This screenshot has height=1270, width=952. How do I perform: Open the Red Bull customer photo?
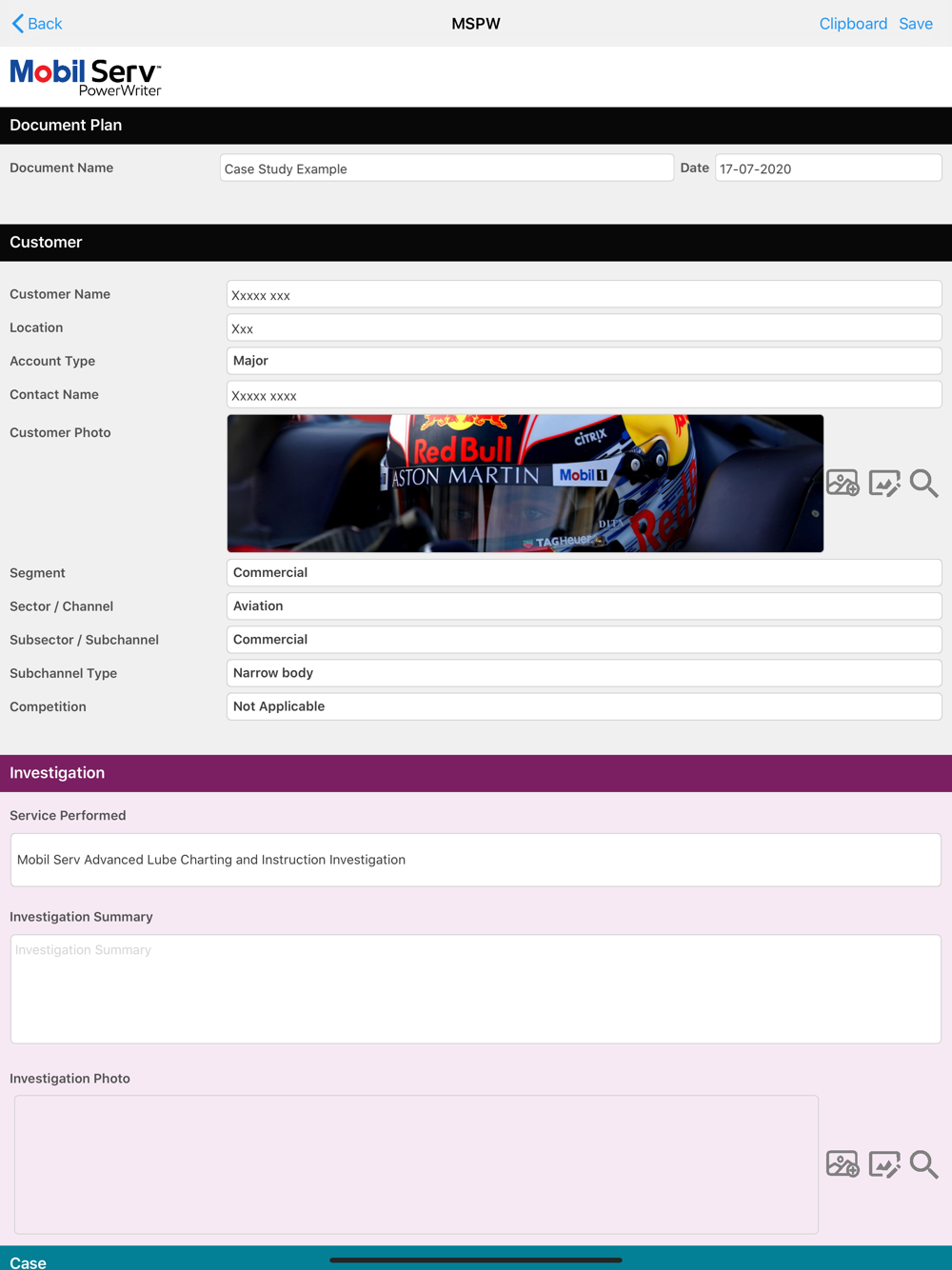coord(525,484)
